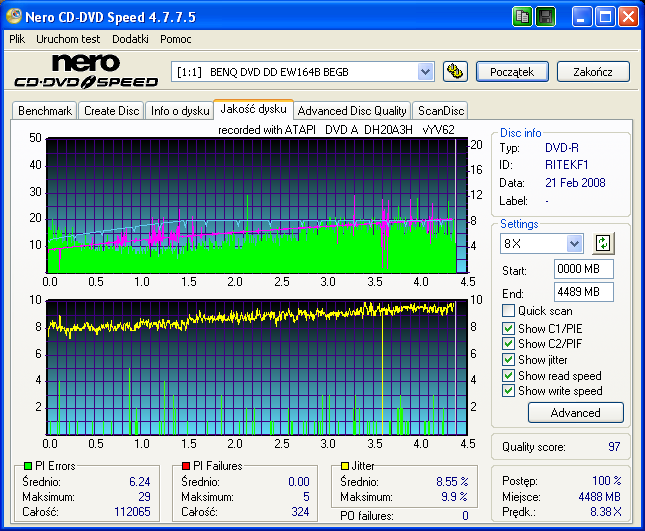Click the red PI Failures color swatch
Screen dimensions: 645x531
click(186, 466)
